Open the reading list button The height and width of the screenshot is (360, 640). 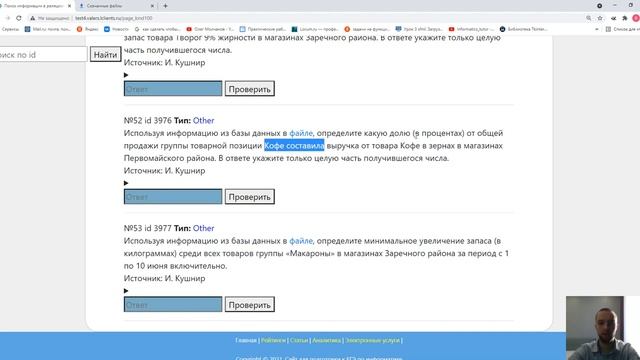coord(622,29)
